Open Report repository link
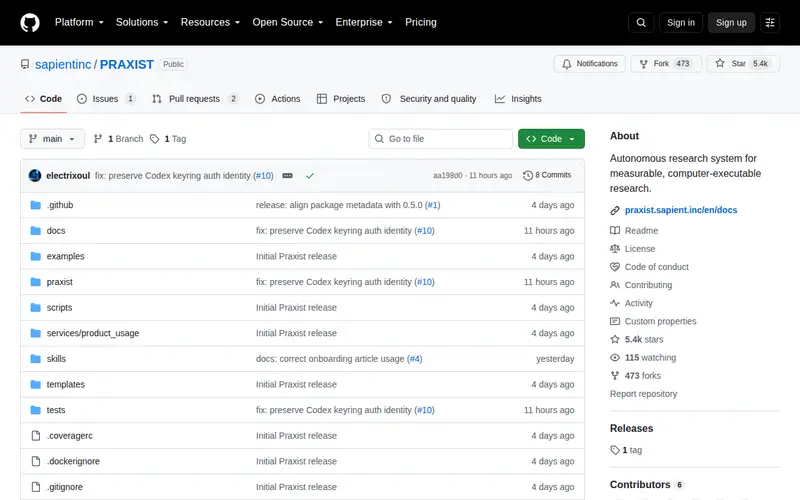Screen dimensions: 800x500 pyautogui.click(x=643, y=394)
